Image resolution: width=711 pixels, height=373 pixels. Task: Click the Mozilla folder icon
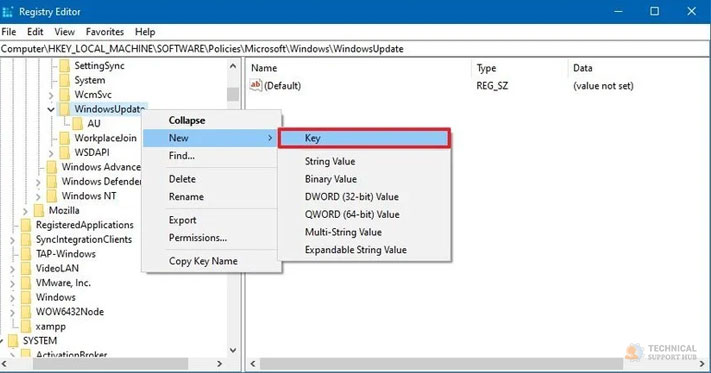39,210
